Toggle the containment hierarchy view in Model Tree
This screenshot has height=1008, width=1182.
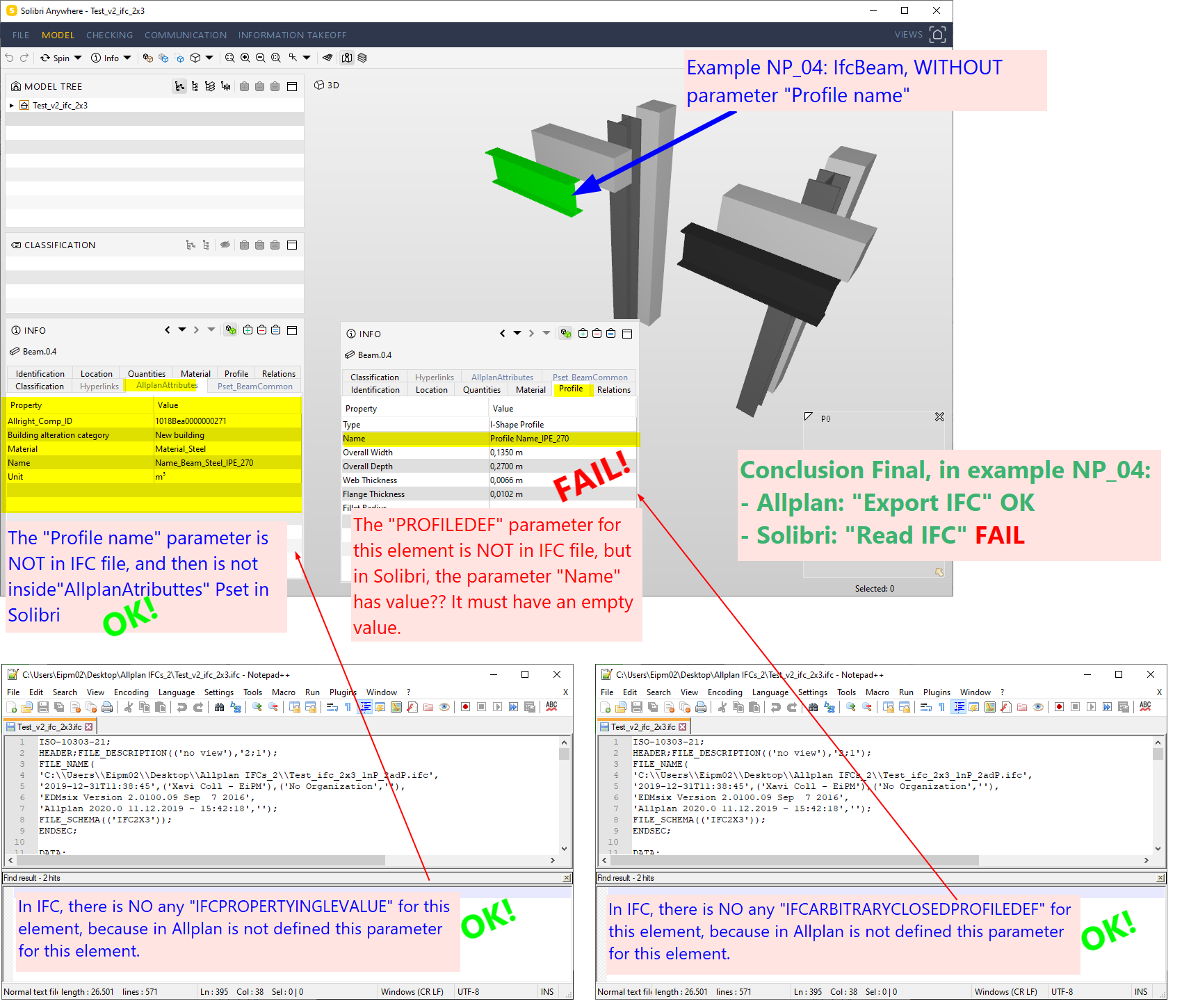tap(179, 86)
